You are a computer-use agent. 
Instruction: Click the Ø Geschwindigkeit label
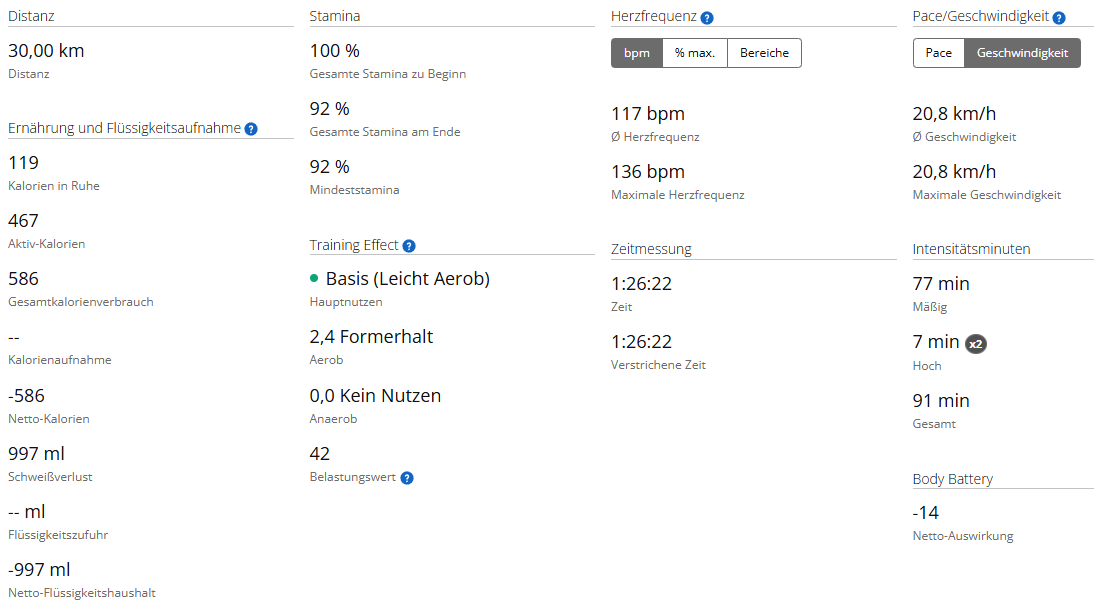[964, 138]
